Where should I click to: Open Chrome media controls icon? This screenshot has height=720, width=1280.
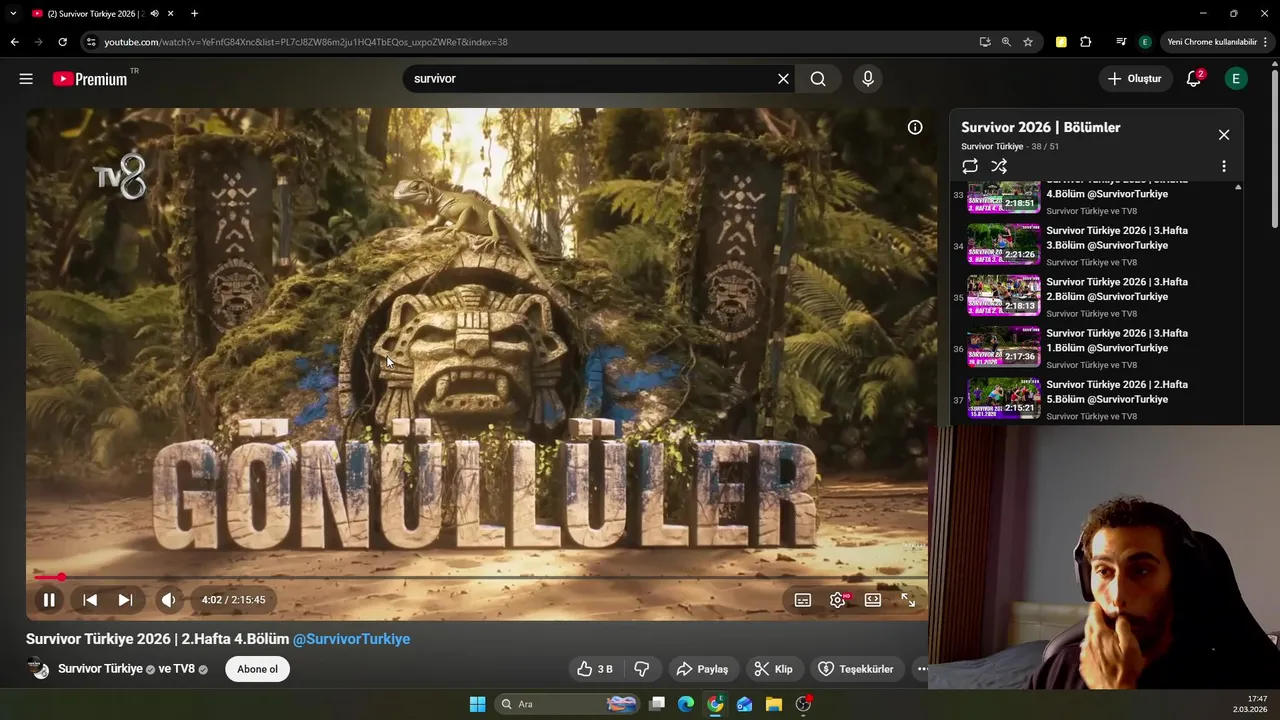pyautogui.click(x=1121, y=42)
